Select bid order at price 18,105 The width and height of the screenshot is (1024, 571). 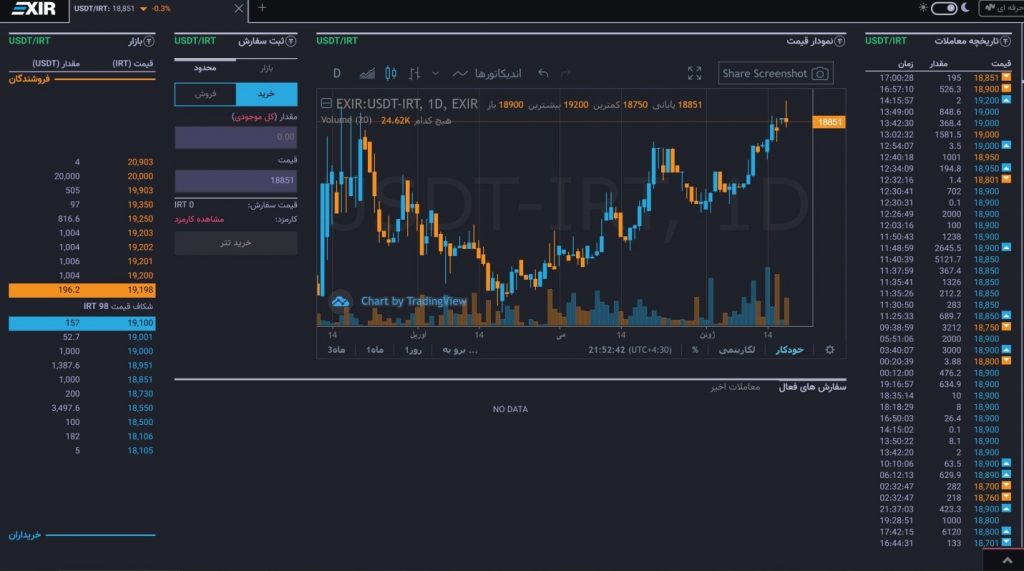82,450
